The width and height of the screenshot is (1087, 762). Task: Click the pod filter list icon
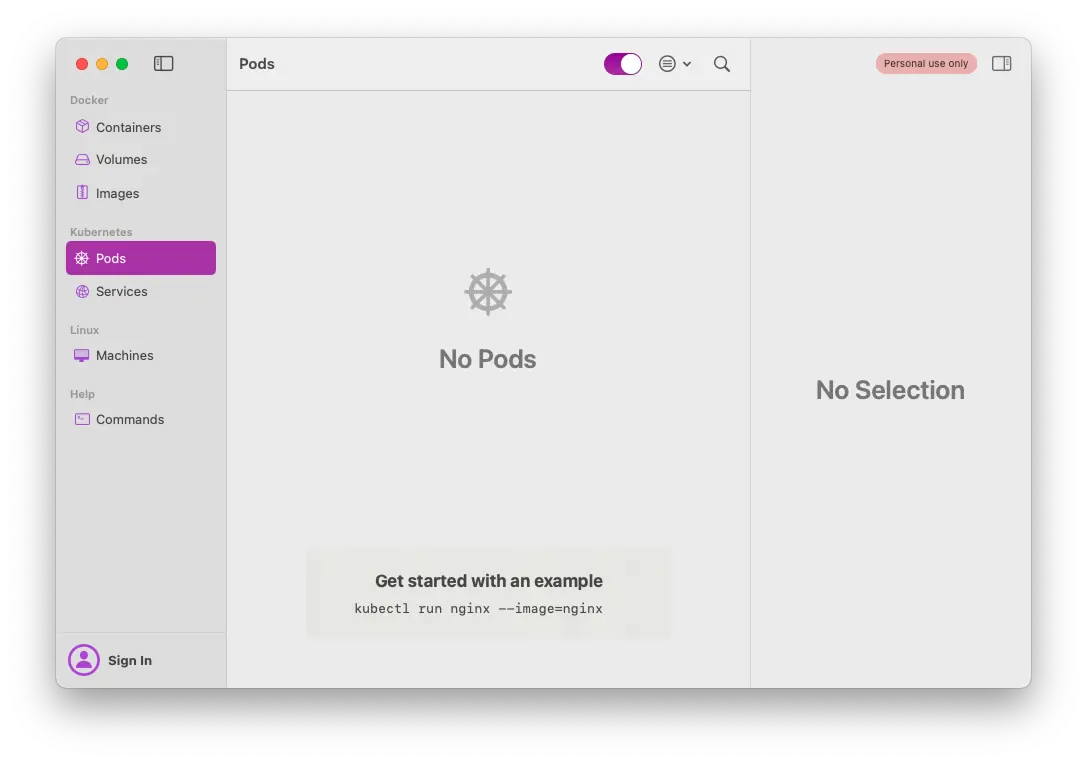667,63
